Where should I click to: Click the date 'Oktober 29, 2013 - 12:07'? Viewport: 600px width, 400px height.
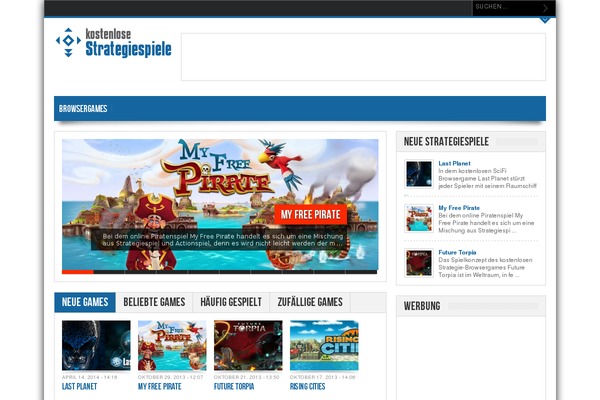(170, 377)
